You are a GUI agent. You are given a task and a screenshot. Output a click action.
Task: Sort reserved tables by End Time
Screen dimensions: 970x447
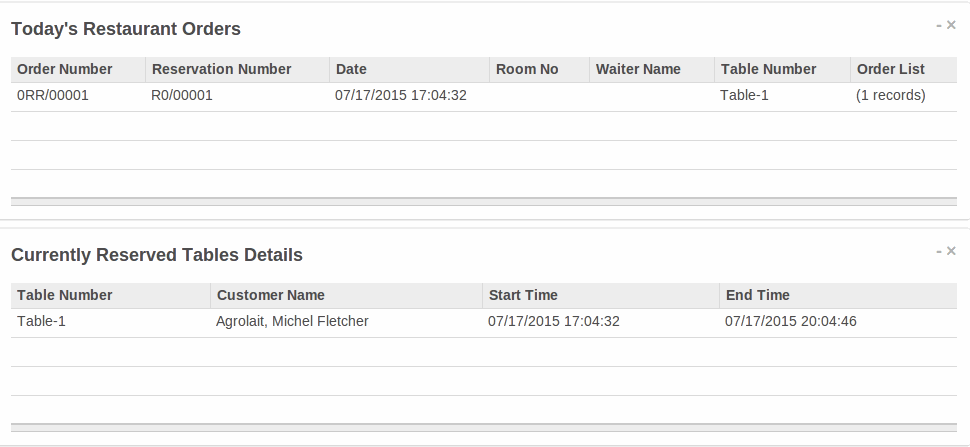coord(758,295)
